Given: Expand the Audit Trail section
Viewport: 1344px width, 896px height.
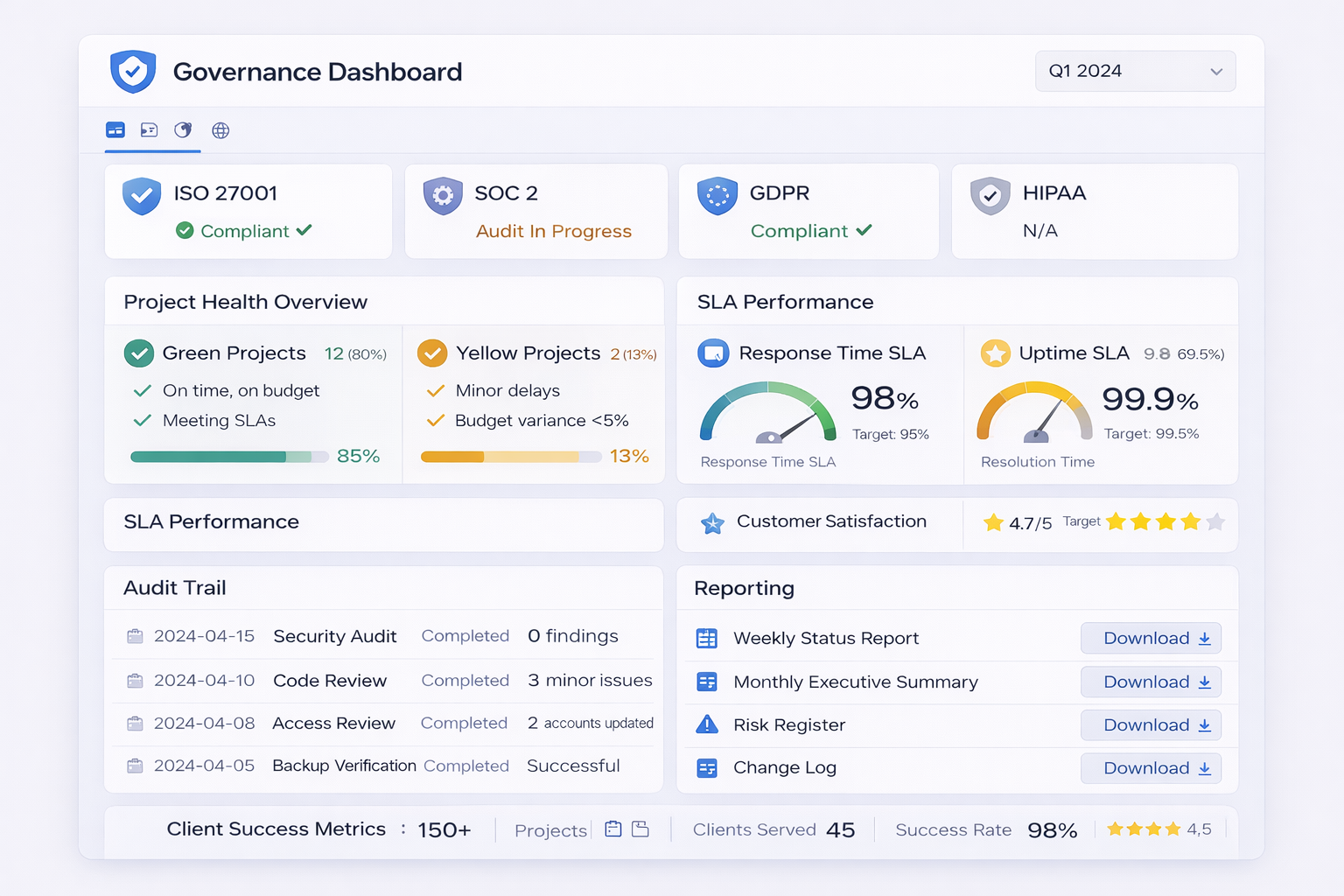Looking at the screenshot, I should (174, 587).
